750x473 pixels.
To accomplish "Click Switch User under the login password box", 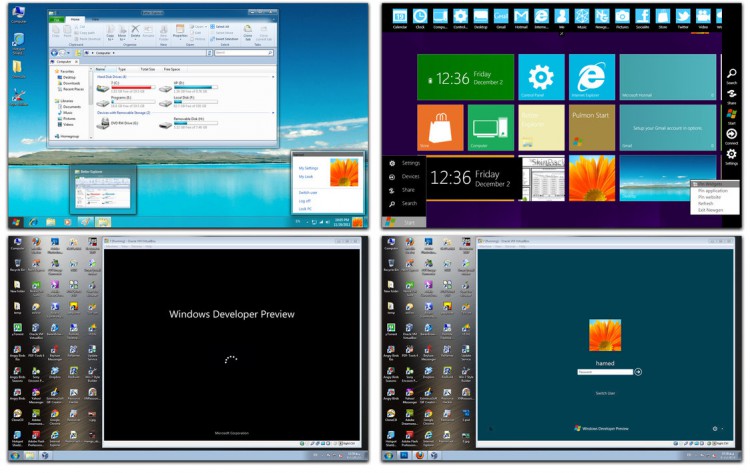I will click(605, 393).
